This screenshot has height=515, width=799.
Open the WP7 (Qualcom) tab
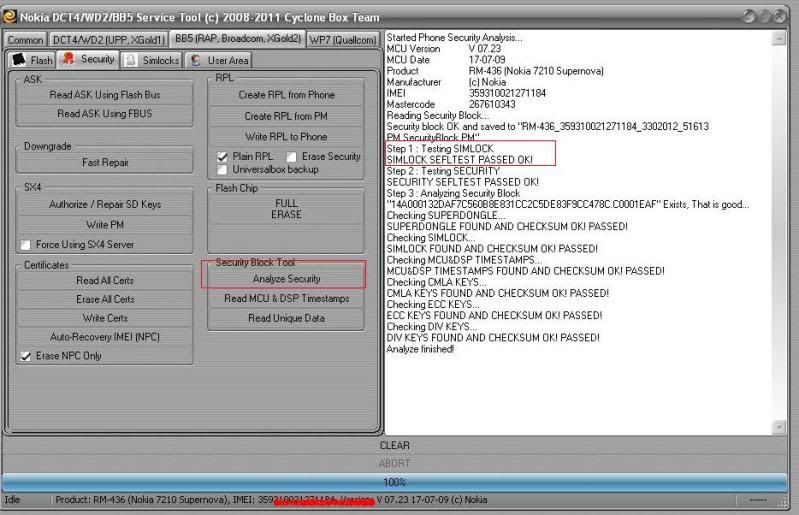tap(343, 39)
